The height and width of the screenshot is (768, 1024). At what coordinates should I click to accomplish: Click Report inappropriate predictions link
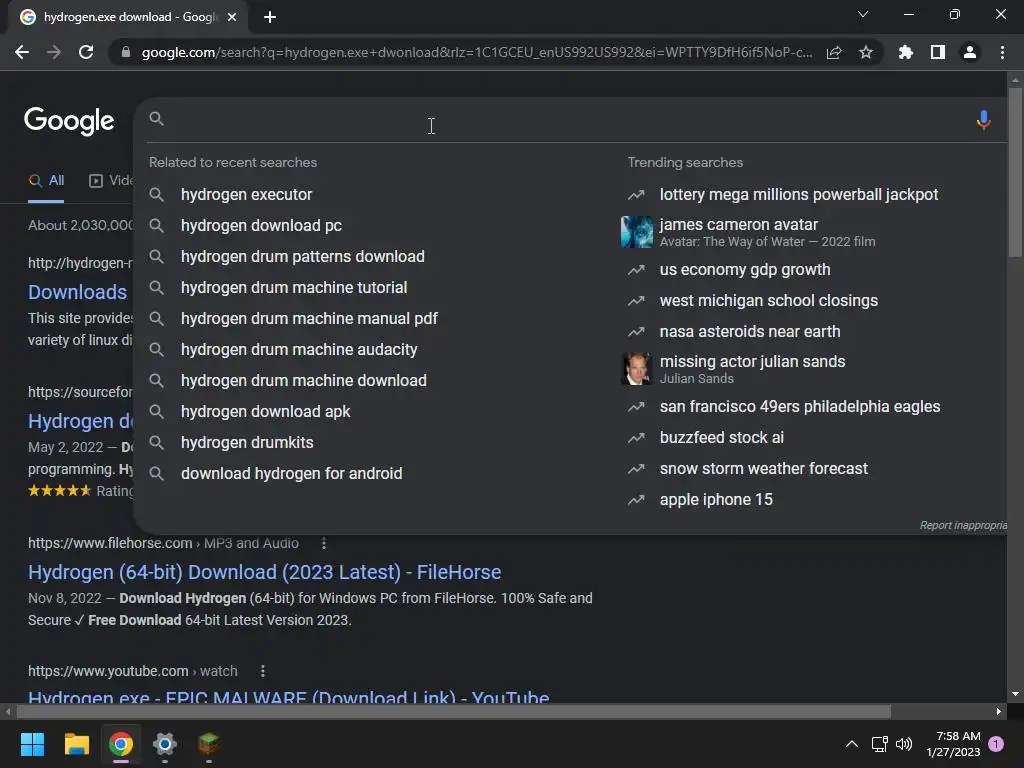point(963,525)
